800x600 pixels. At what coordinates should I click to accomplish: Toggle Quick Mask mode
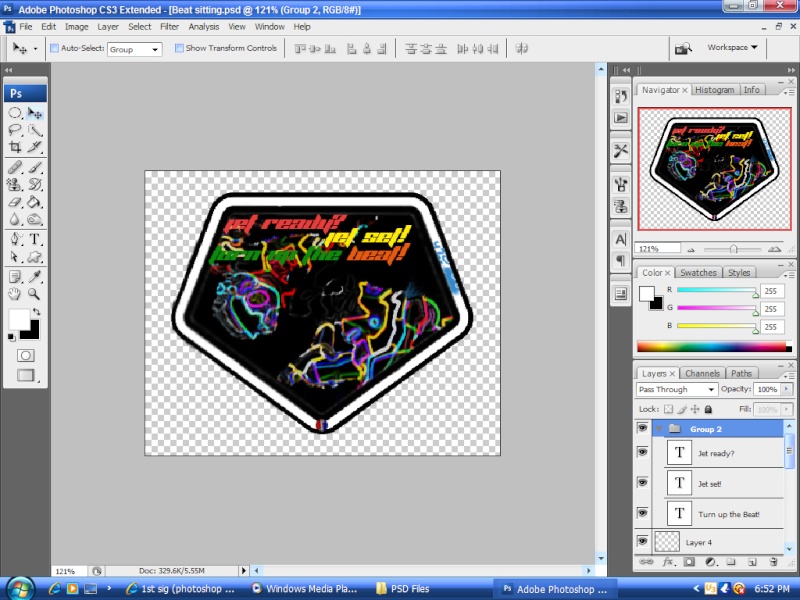(26, 355)
